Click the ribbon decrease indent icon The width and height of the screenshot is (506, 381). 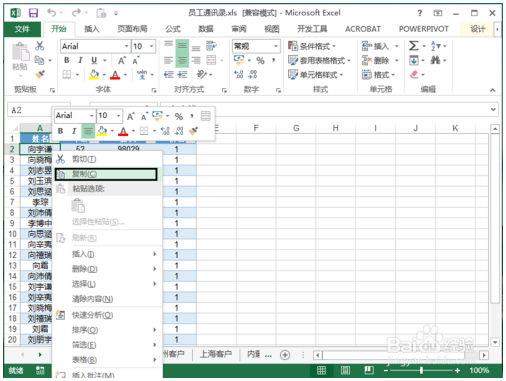pos(168,75)
